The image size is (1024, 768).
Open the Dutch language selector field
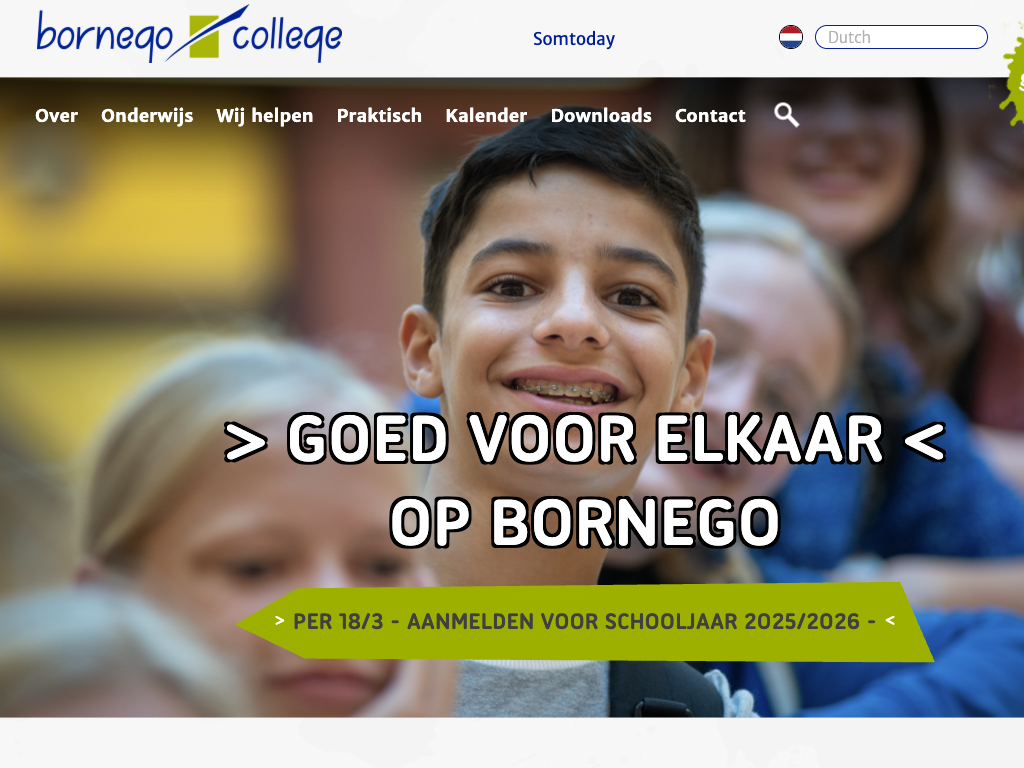(x=901, y=37)
